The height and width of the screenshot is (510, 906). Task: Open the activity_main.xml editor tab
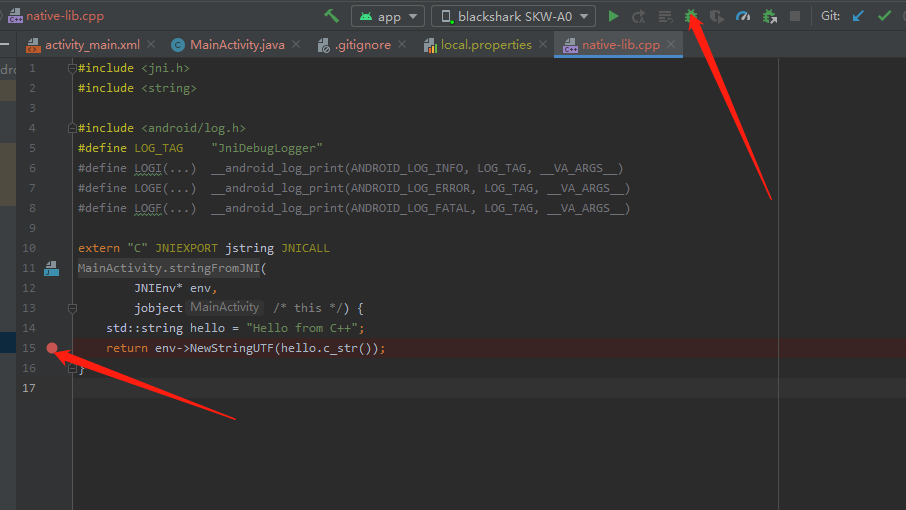tap(92, 45)
